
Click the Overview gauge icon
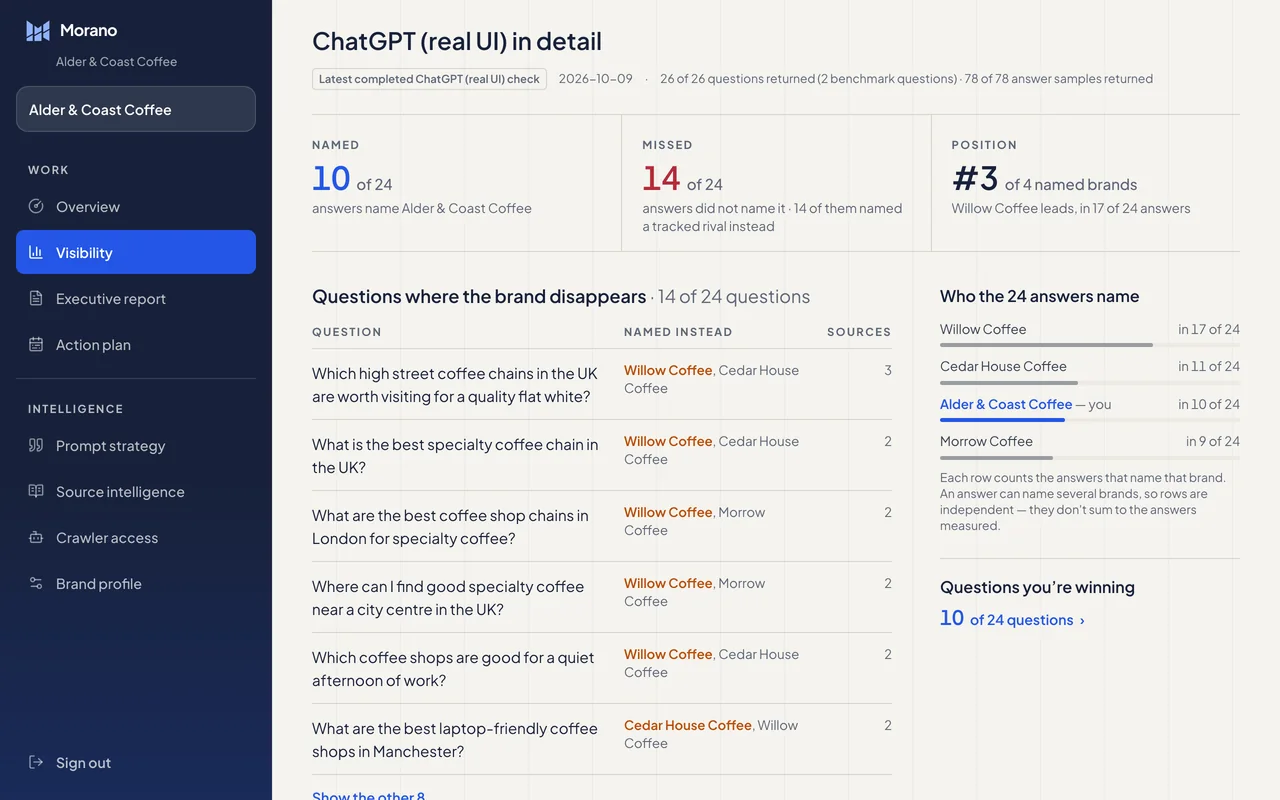coord(36,207)
